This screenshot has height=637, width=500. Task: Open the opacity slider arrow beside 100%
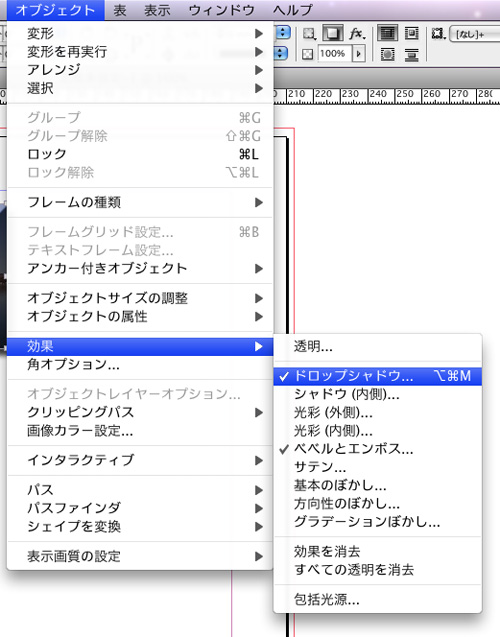358,54
